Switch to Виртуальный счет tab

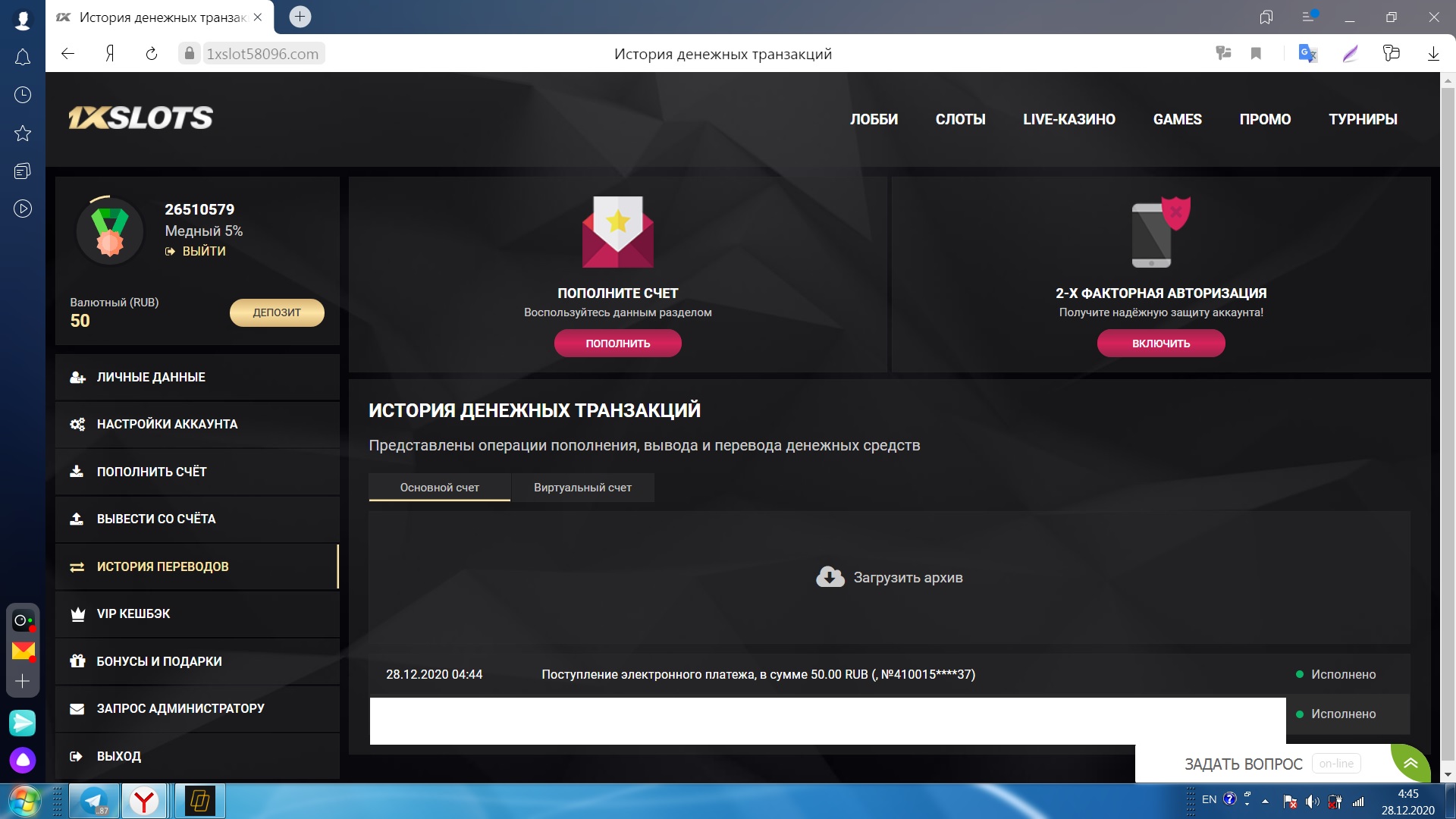(x=582, y=488)
